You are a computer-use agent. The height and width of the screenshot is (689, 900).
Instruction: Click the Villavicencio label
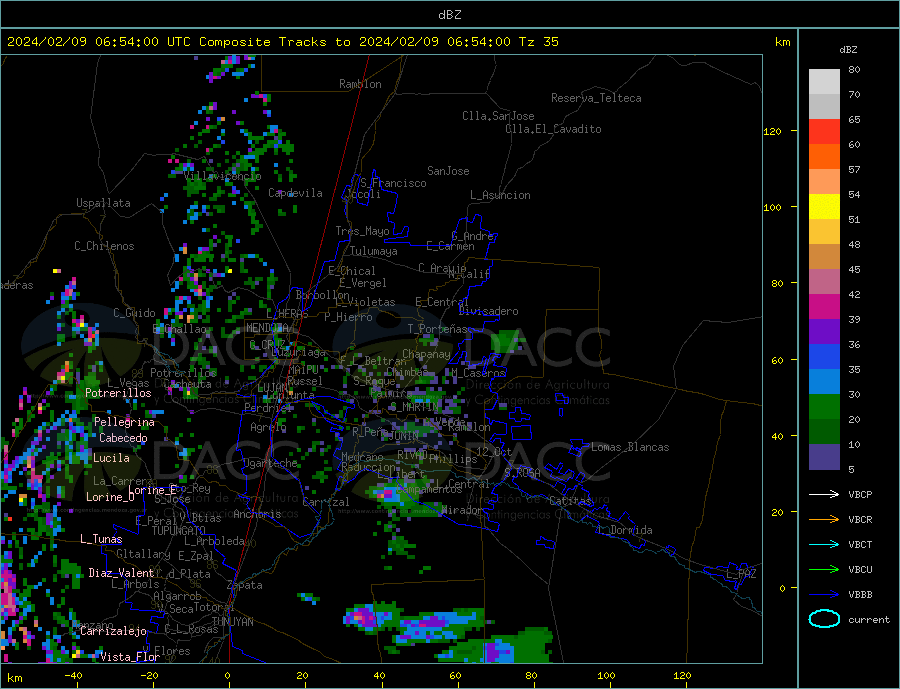pos(223,176)
